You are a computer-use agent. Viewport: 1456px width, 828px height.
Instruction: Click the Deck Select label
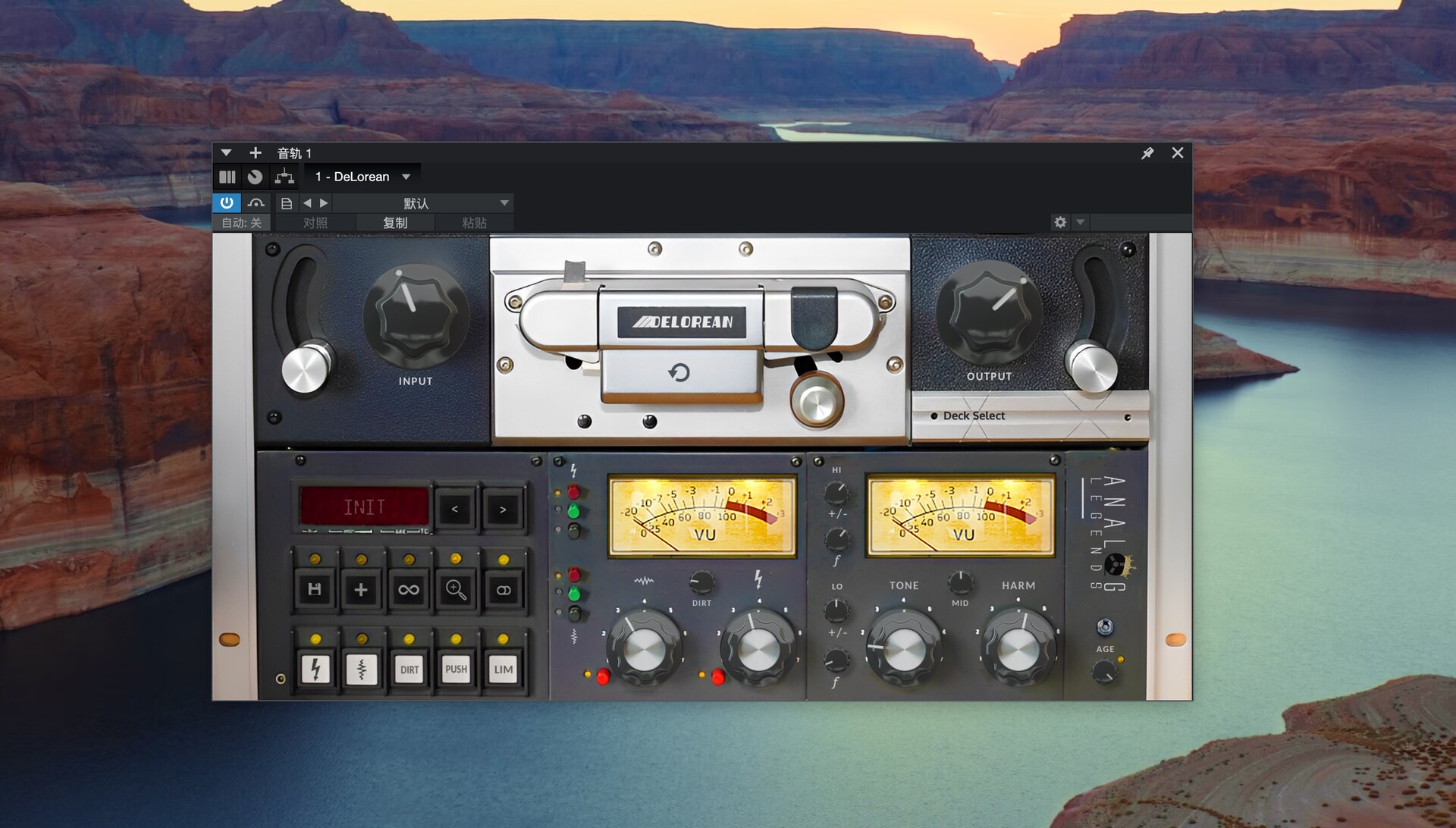[x=974, y=416]
